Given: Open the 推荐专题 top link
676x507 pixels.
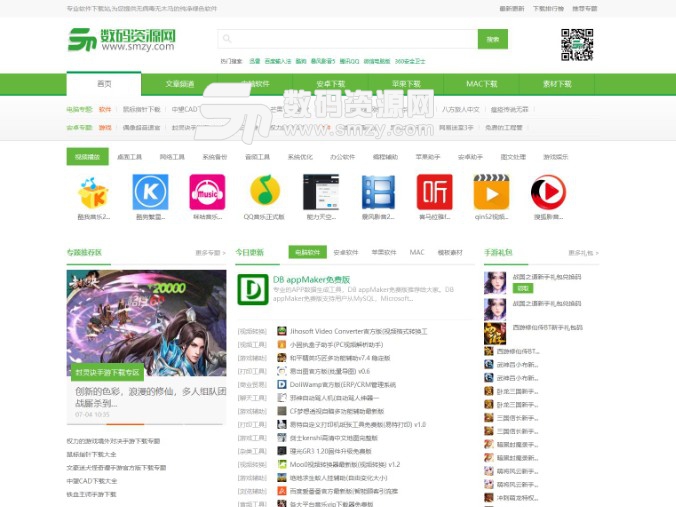Looking at the screenshot, I should click(x=585, y=9).
